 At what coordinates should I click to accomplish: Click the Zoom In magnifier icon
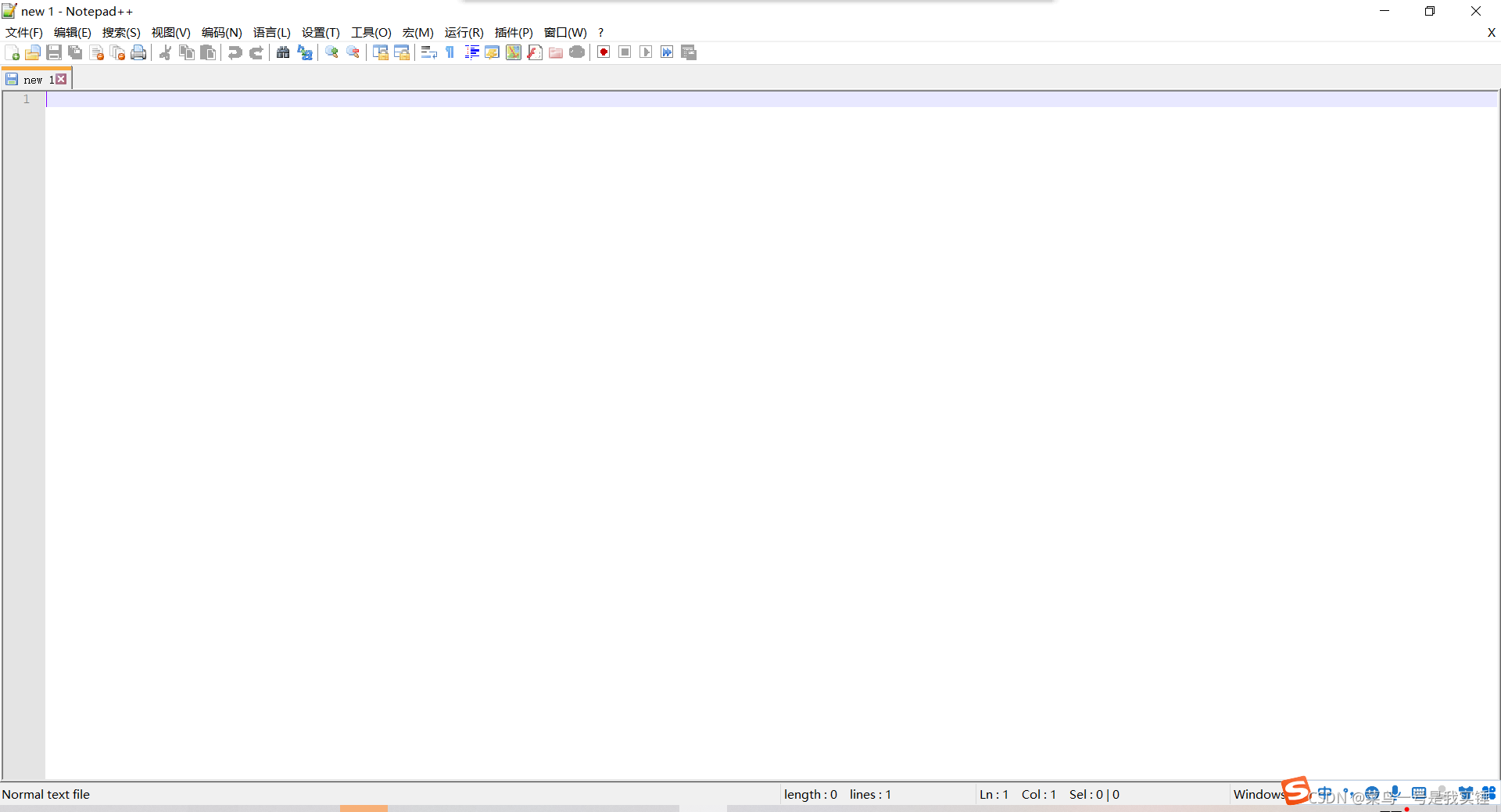tap(331, 52)
